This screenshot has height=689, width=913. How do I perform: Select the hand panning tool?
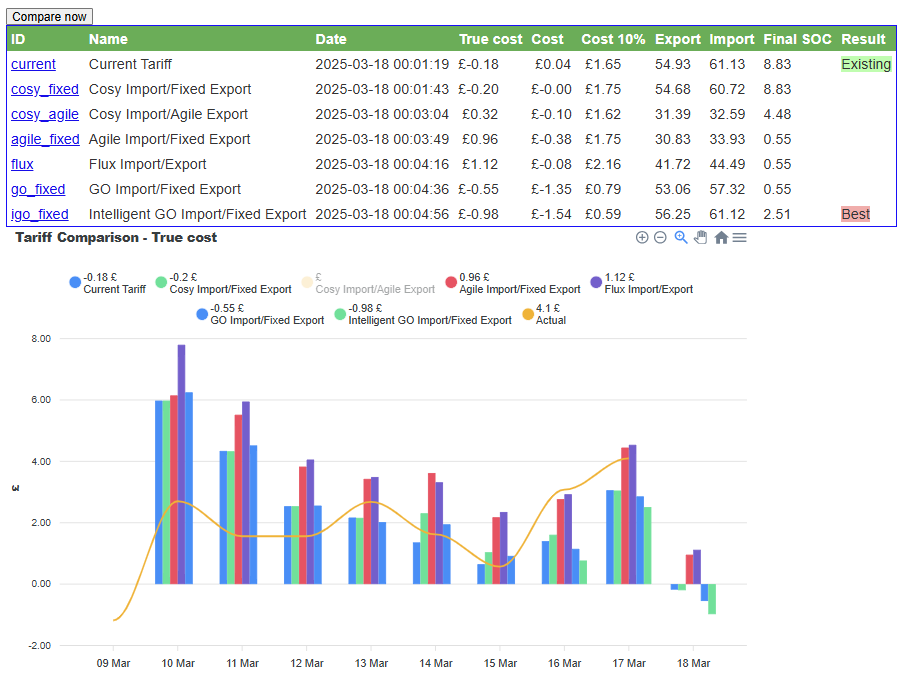[x=700, y=238]
